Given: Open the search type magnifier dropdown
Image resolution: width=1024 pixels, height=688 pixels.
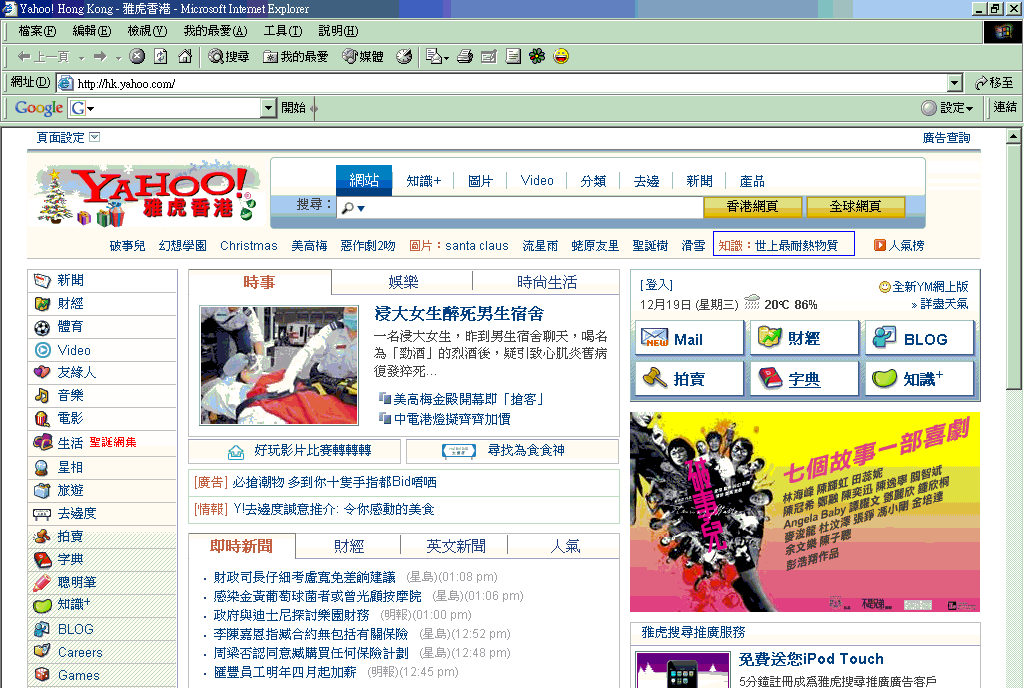Looking at the screenshot, I should tap(353, 208).
